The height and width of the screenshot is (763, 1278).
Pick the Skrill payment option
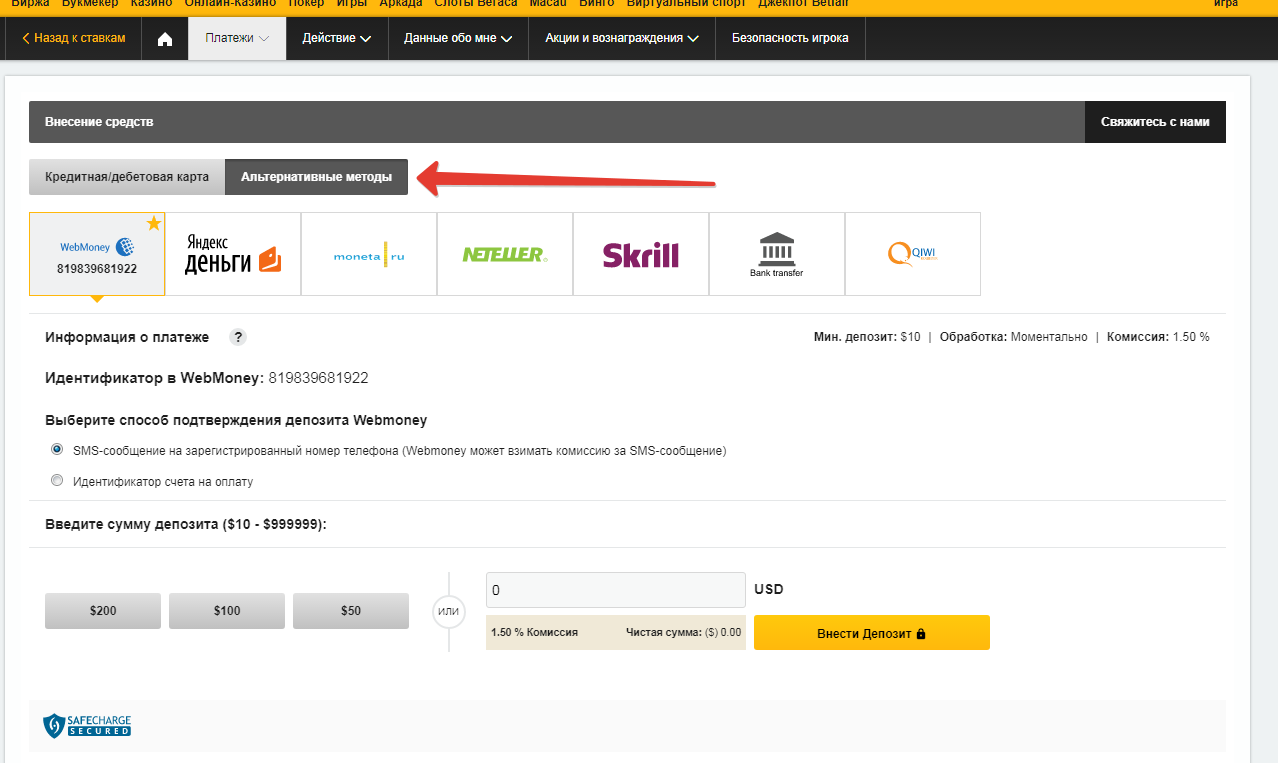pyautogui.click(x=641, y=254)
